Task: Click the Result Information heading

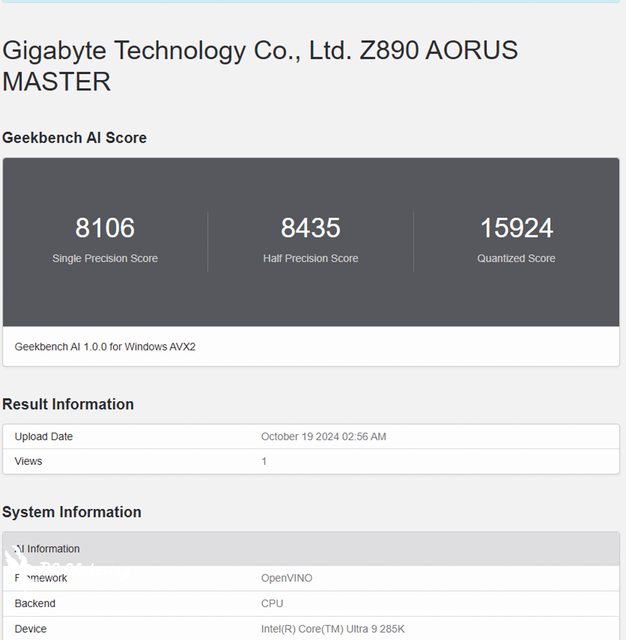Action: pos(68,404)
